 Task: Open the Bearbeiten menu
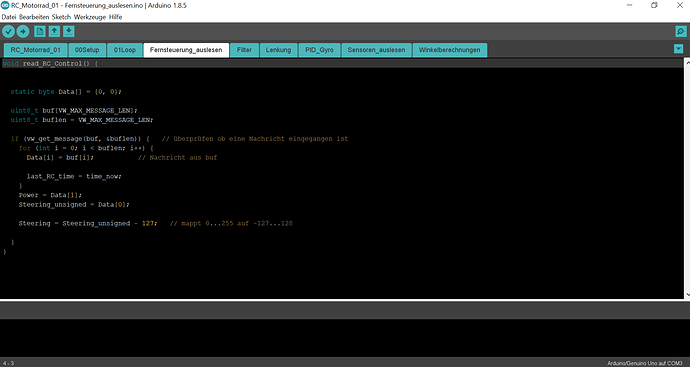click(34, 17)
